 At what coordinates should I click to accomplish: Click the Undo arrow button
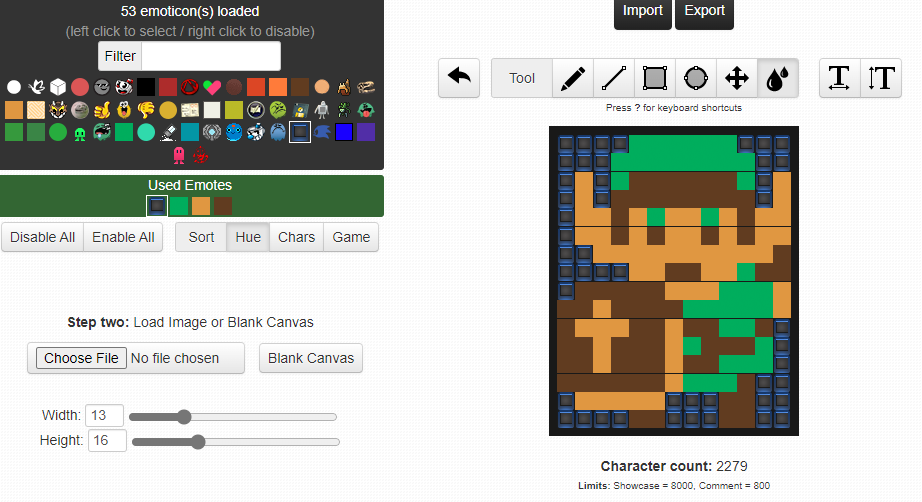point(459,78)
